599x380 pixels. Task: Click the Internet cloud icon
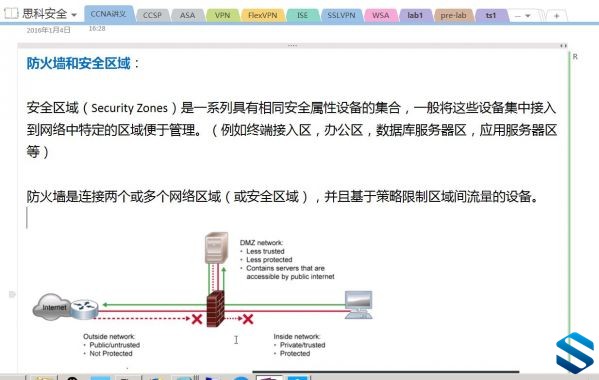pyautogui.click(x=50, y=307)
